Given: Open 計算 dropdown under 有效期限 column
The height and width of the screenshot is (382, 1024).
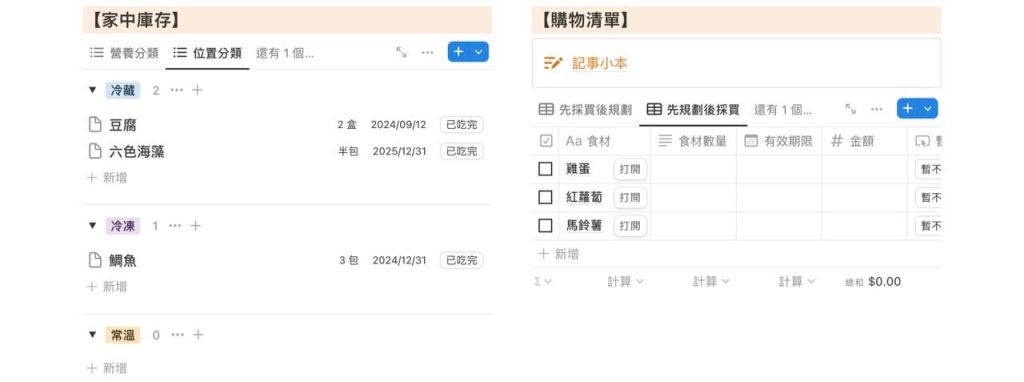Looking at the screenshot, I should [x=797, y=281].
